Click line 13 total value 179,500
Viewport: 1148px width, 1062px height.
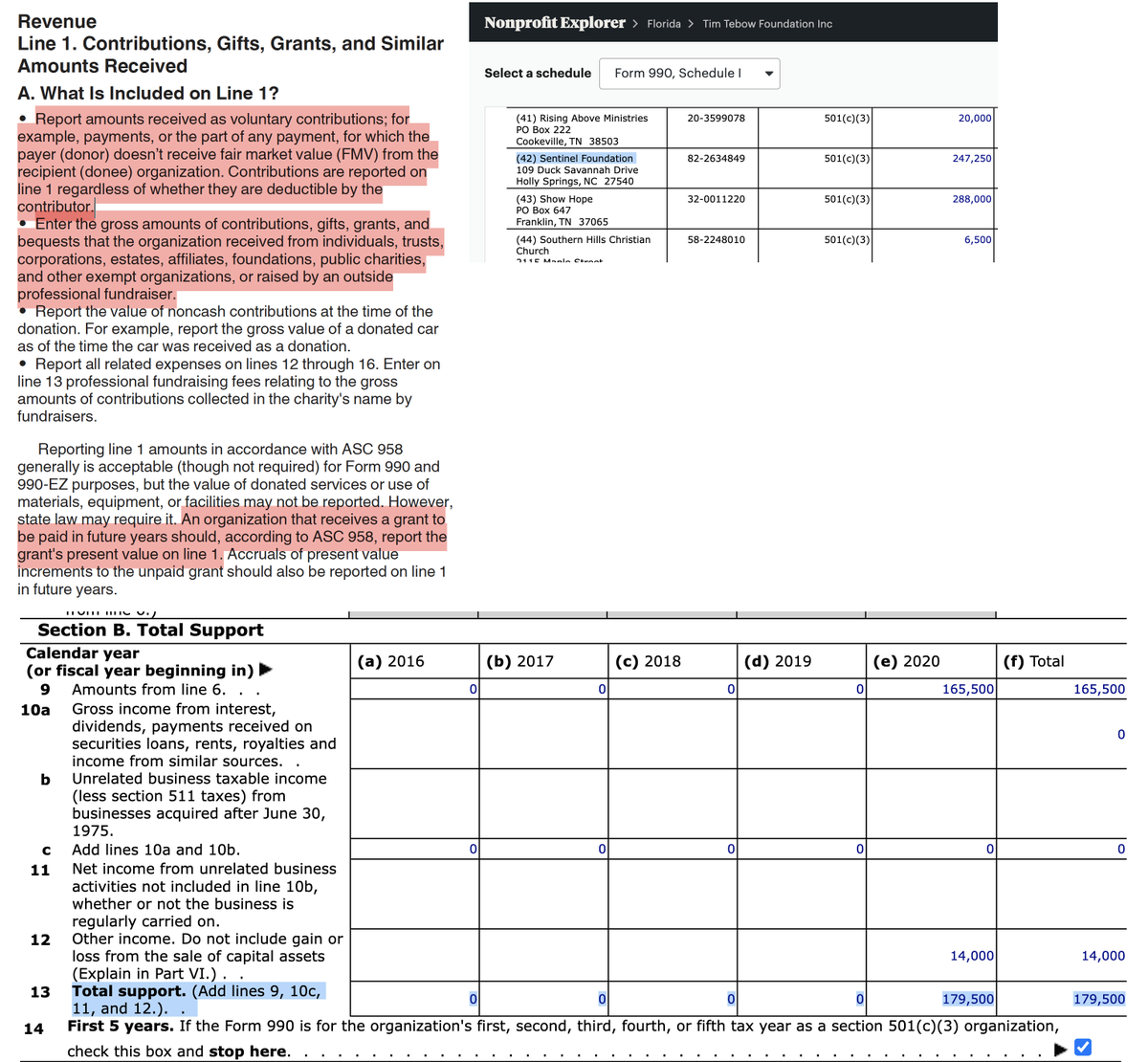pyautogui.click(x=1099, y=999)
